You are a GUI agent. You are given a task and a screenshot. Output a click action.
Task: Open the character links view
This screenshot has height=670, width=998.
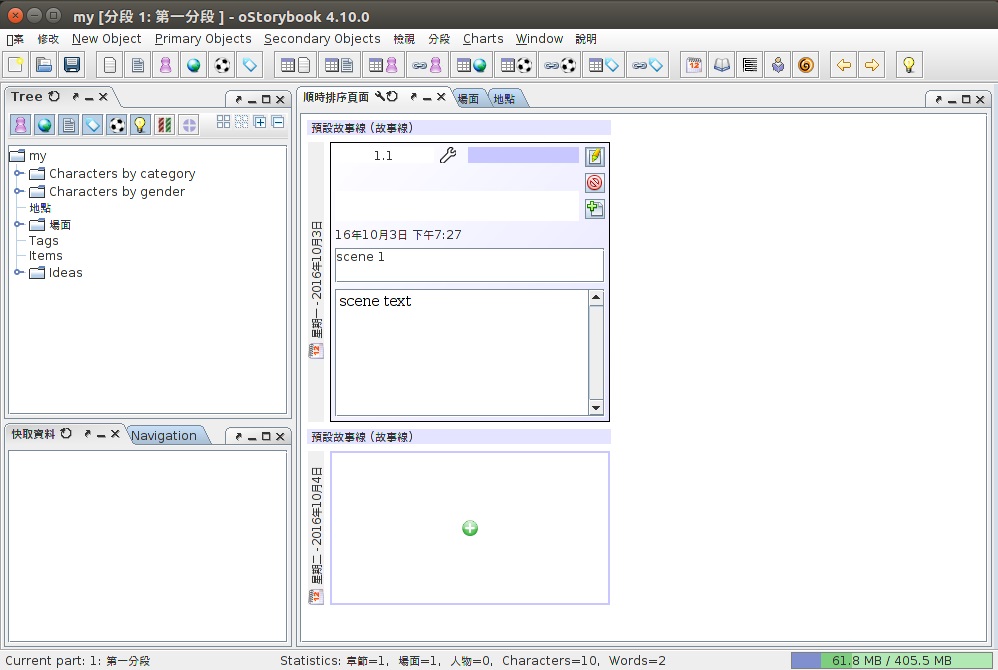coord(426,65)
